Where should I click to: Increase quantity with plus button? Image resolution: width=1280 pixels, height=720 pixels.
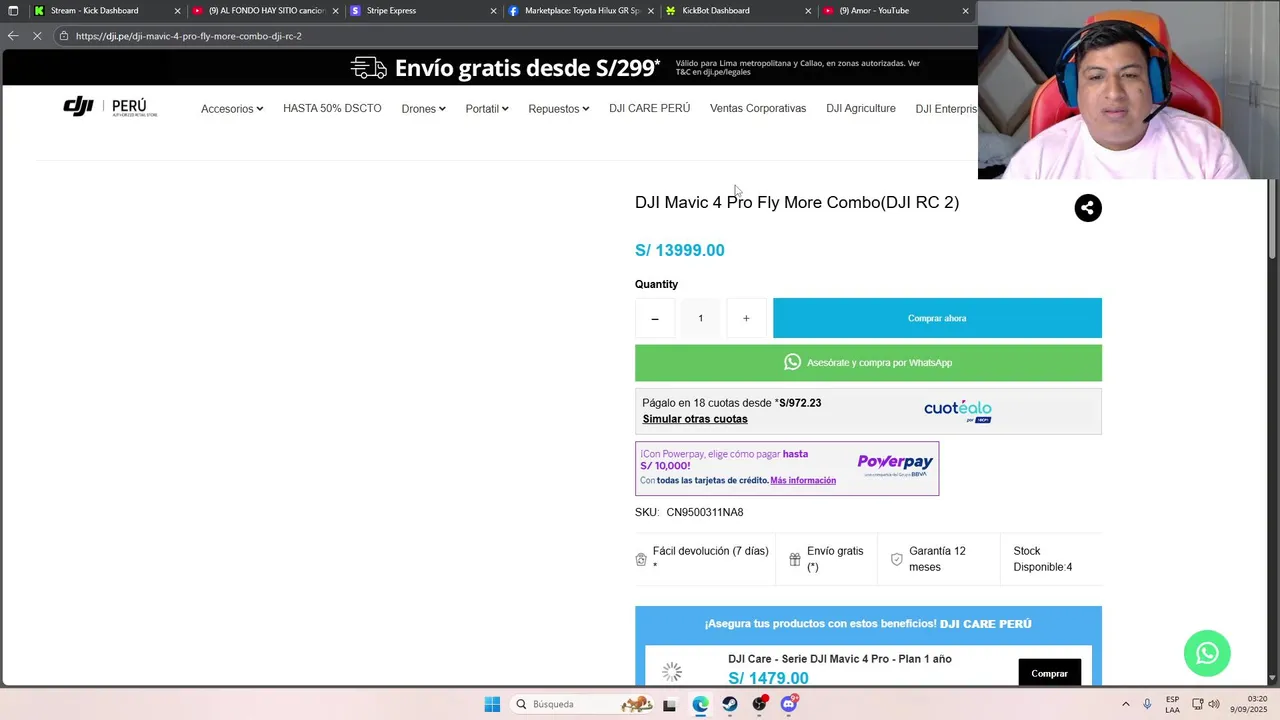(746, 318)
